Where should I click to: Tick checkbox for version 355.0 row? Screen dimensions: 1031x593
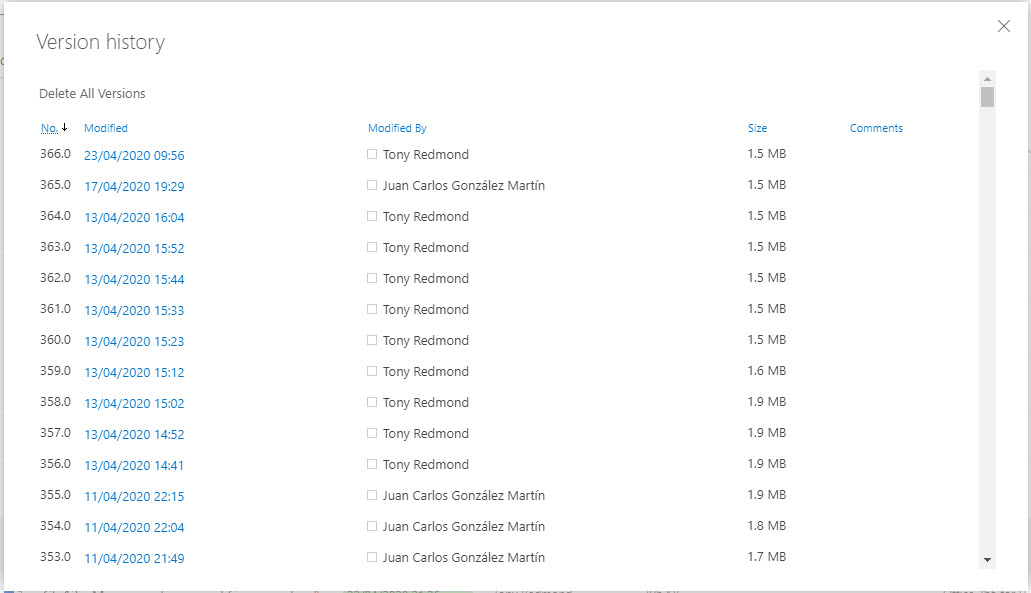point(372,494)
